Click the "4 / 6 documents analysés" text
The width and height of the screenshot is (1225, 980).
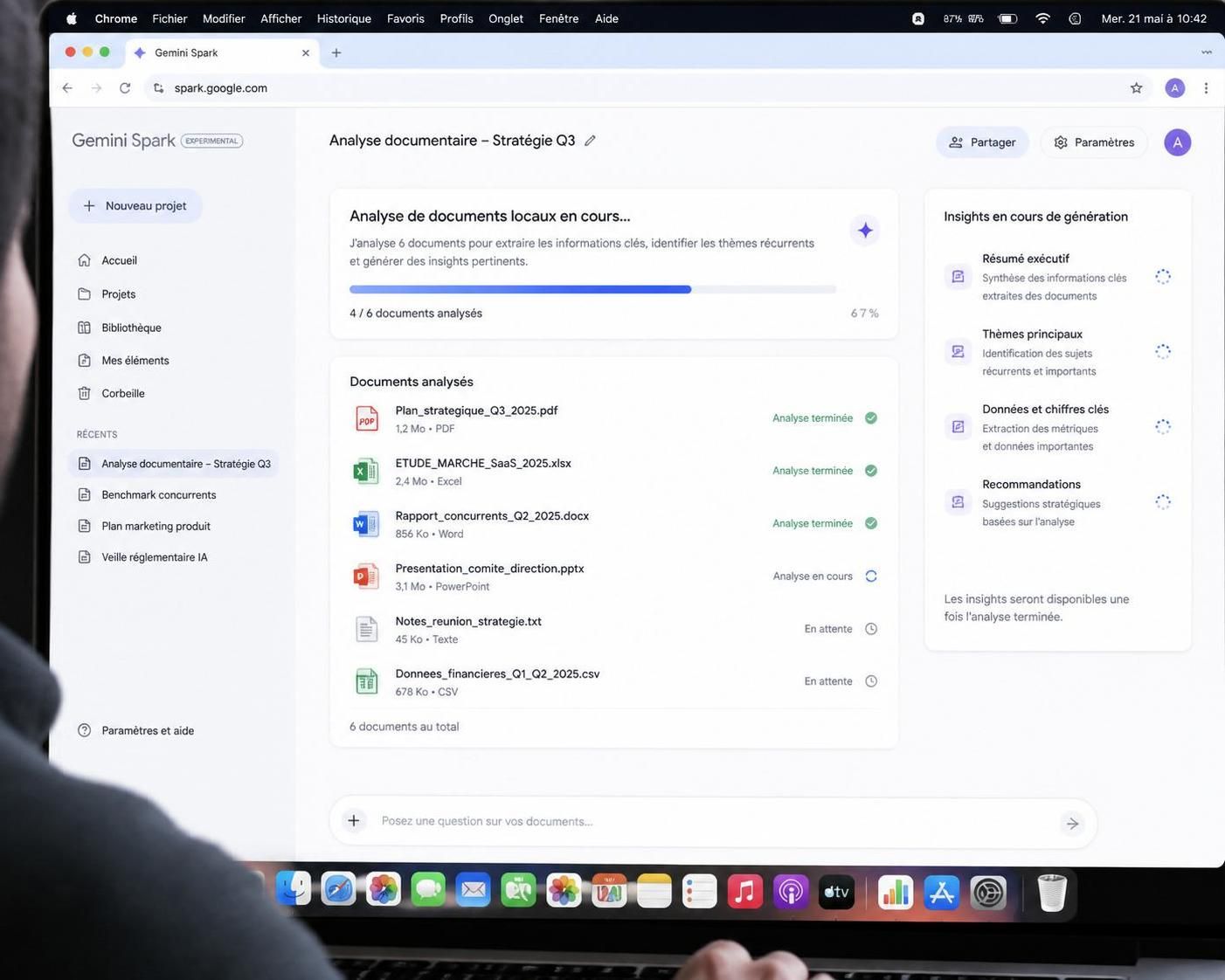(416, 314)
